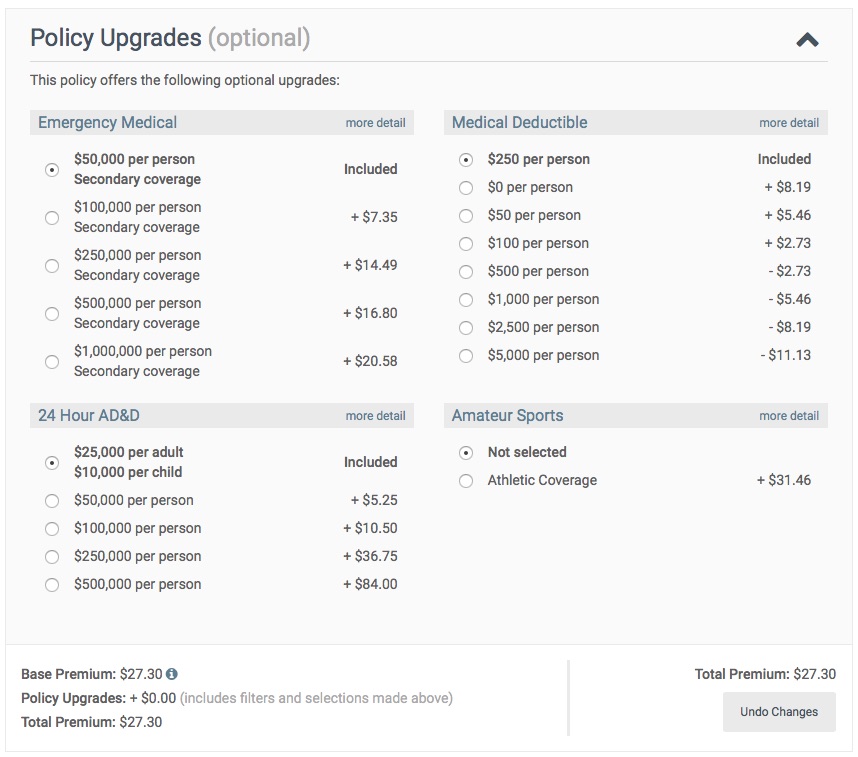This screenshot has width=858, height=757.
Task: Choose $1,000 per person deductible
Action: pos(466,300)
